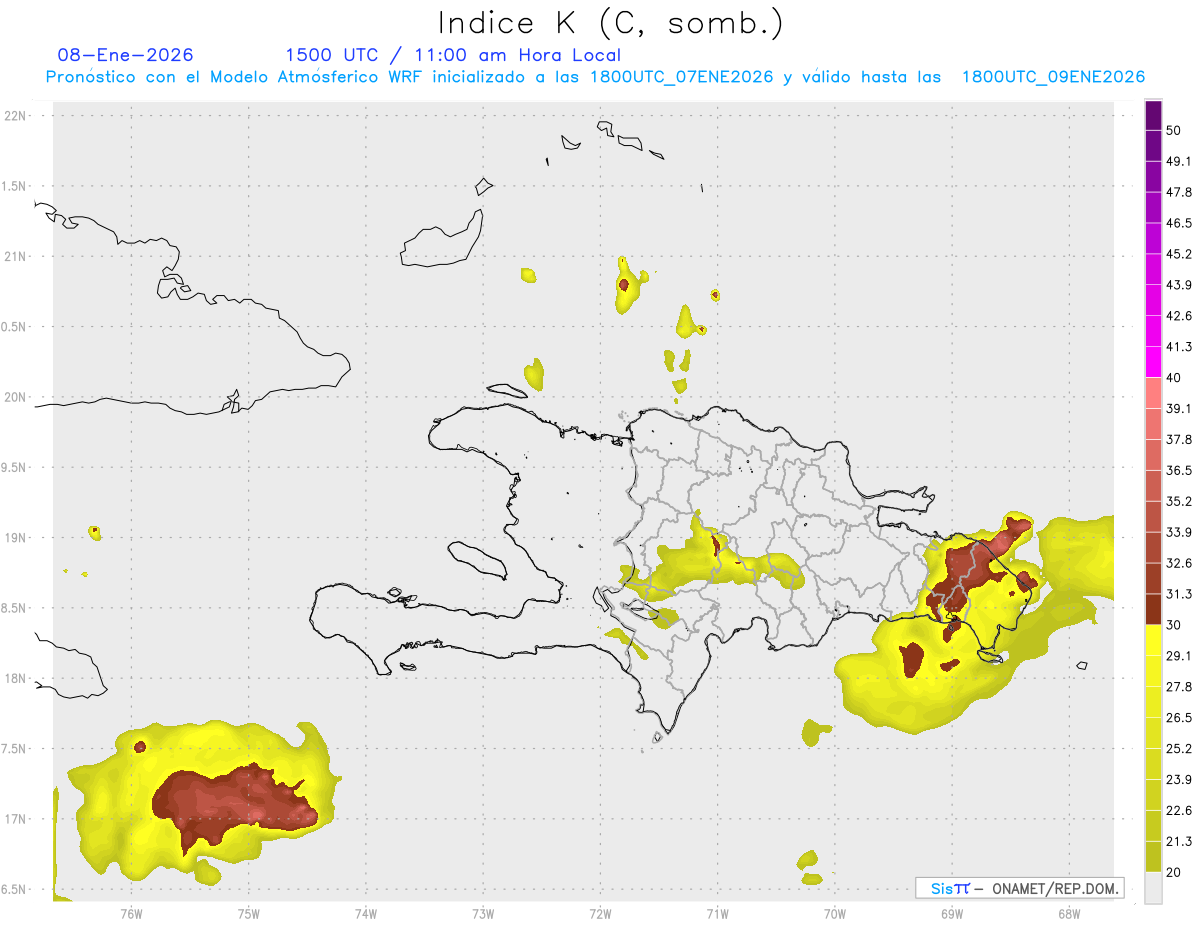Image resolution: width=1200 pixels, height=927 pixels.
Task: Click the "18N" latitude label
Action: point(17,679)
